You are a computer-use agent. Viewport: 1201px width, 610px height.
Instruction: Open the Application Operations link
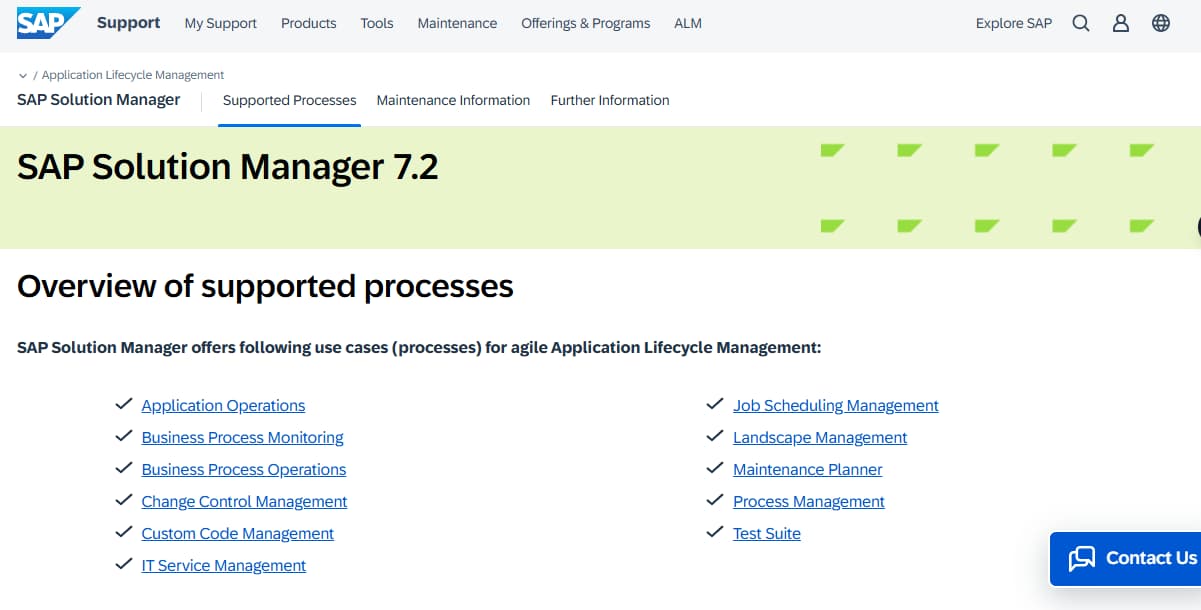(x=222, y=405)
